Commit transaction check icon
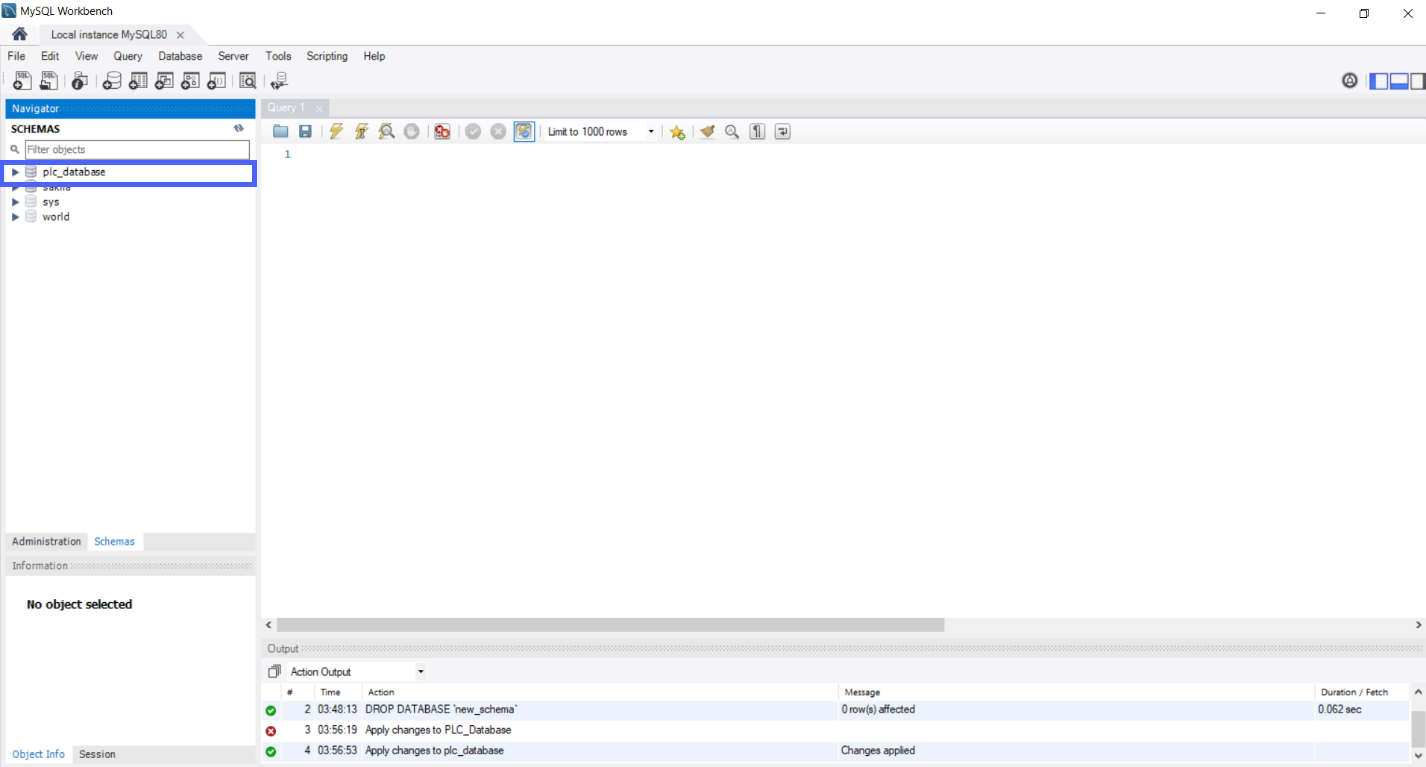 click(473, 132)
